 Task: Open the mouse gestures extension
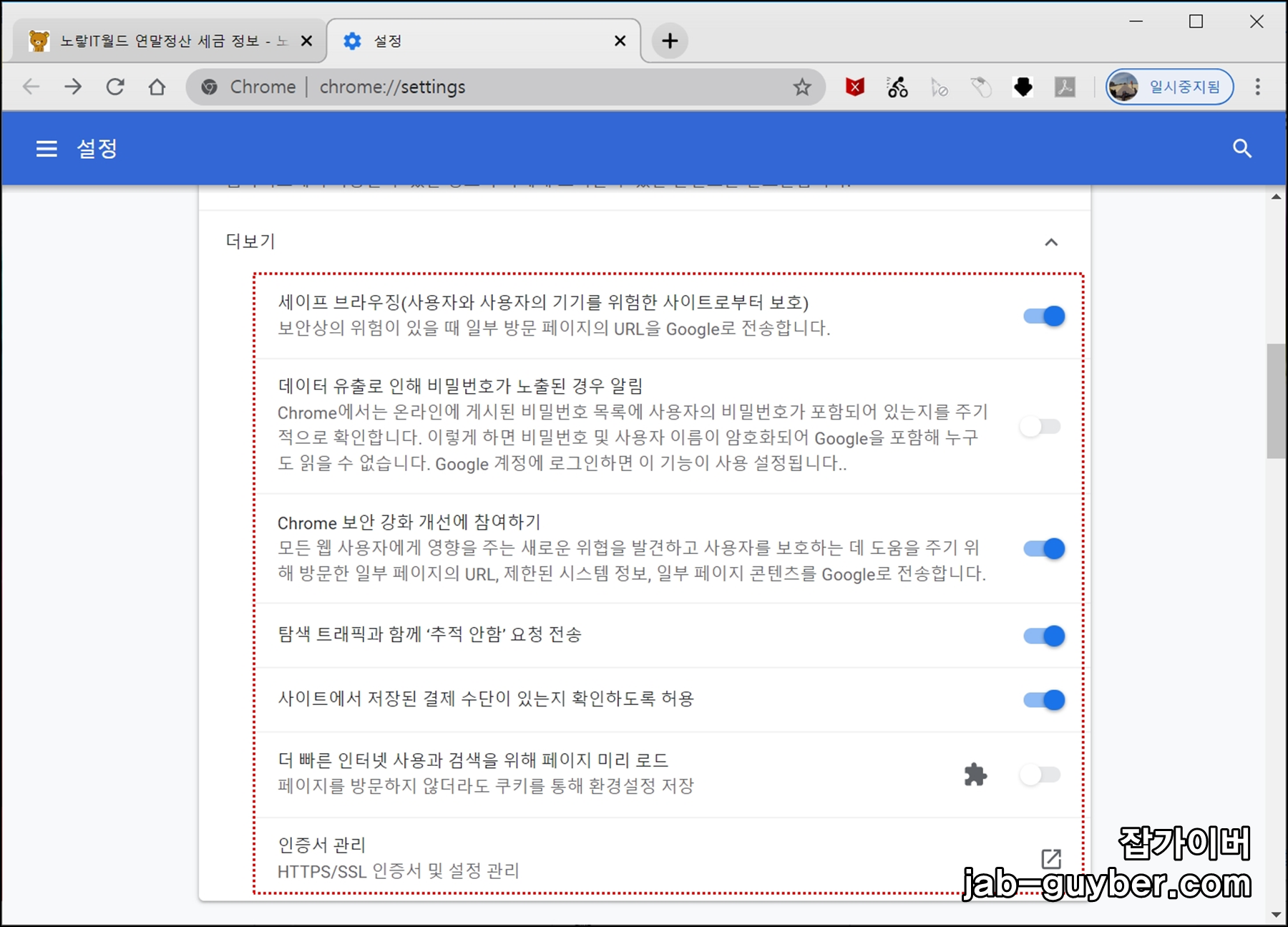[x=982, y=87]
